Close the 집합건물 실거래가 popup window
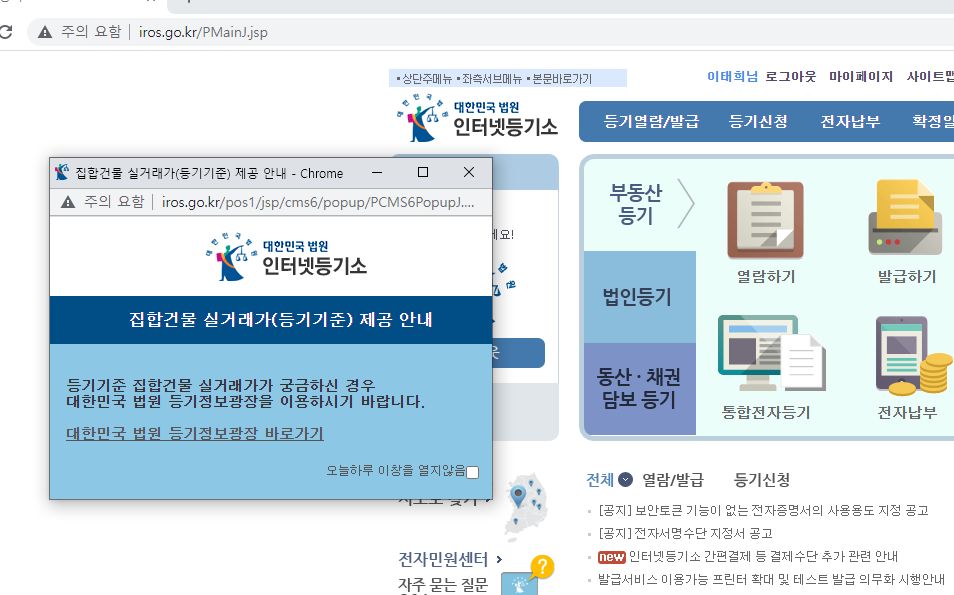The height and width of the screenshot is (595, 954). pyautogui.click(x=468, y=172)
